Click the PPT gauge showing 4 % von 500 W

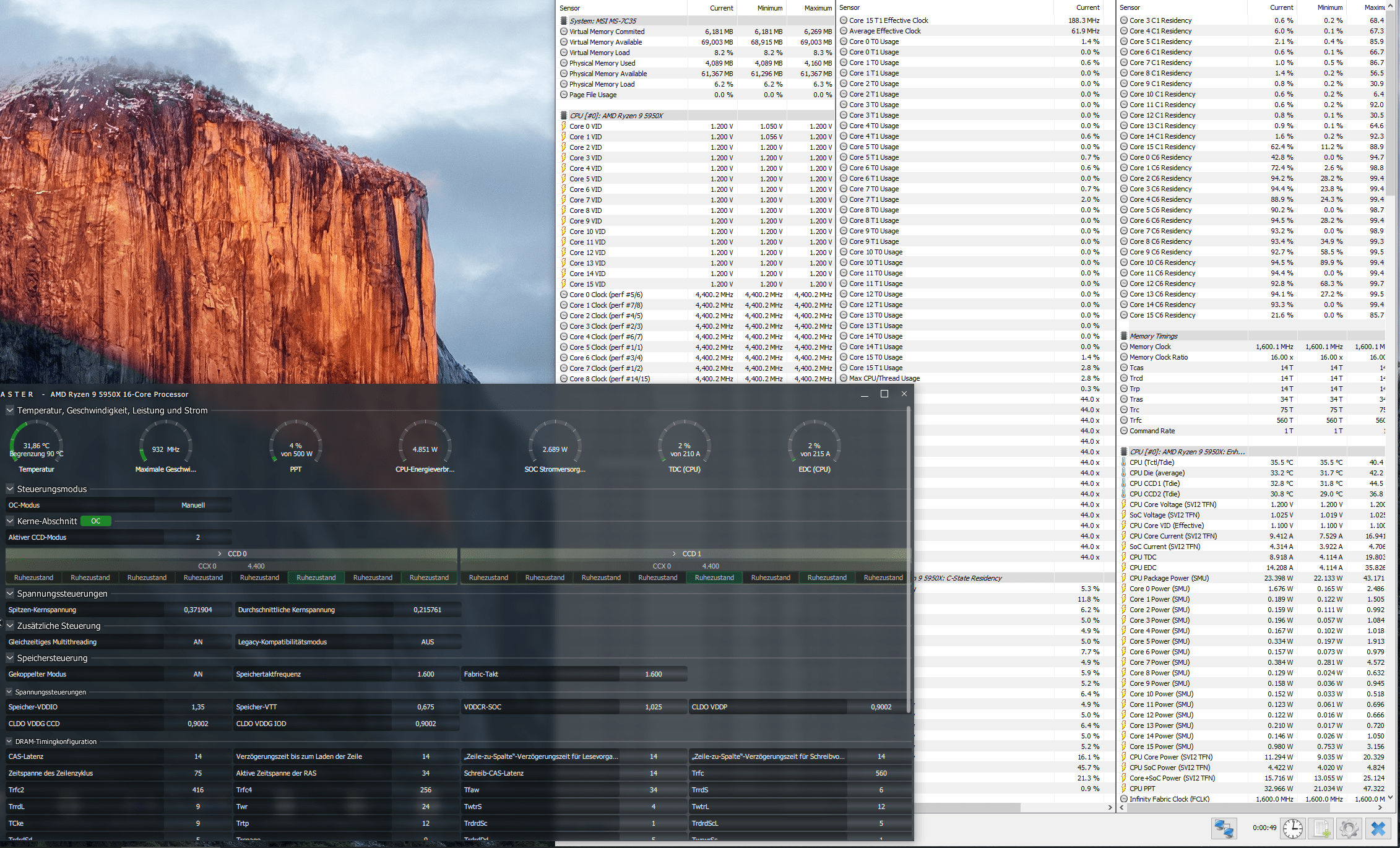click(296, 446)
